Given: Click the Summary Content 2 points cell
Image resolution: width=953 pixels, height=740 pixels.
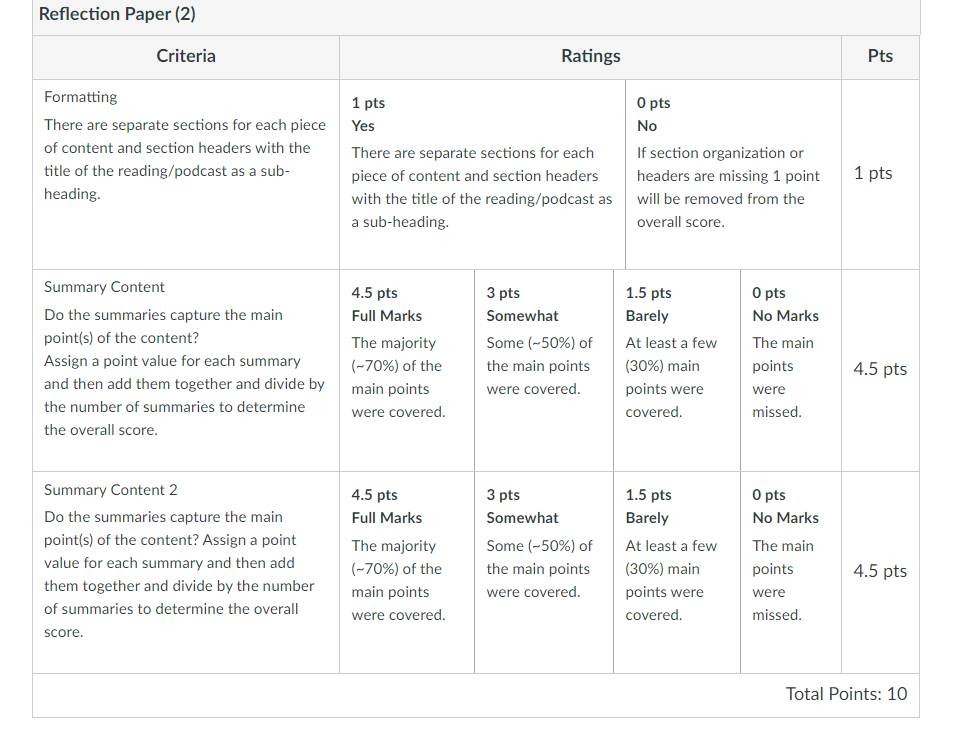Looking at the screenshot, I should [880, 571].
